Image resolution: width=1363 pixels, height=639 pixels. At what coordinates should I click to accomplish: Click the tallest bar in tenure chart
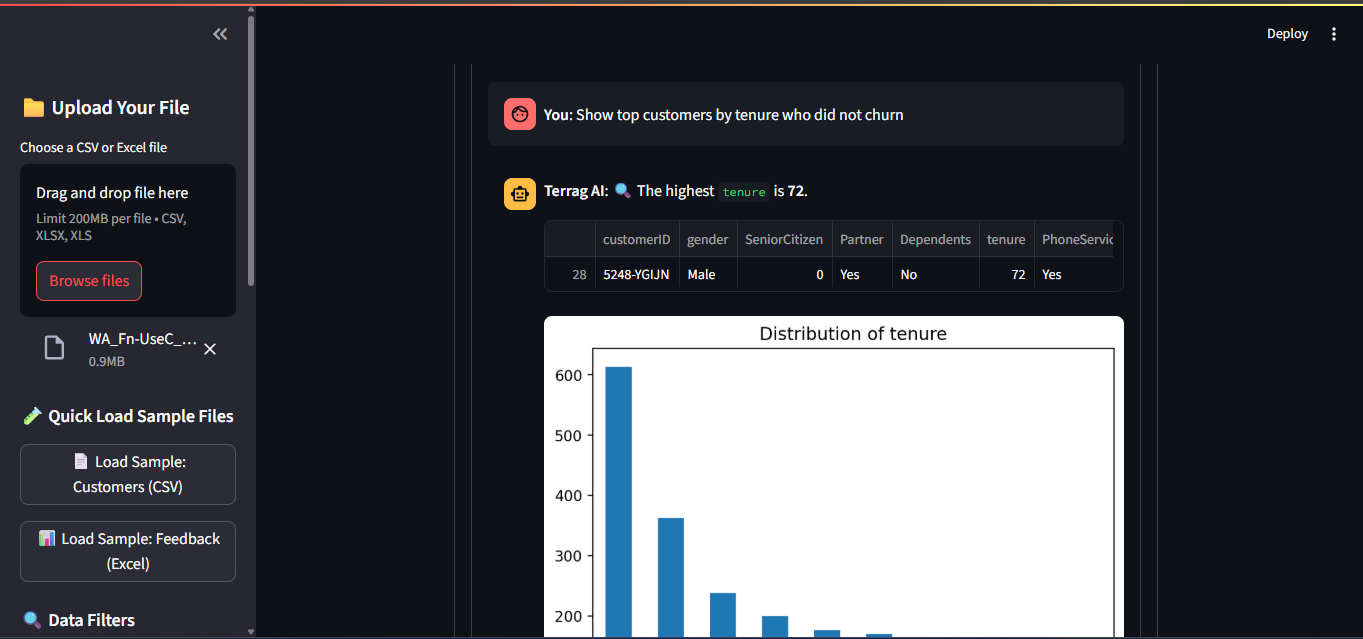[x=618, y=500]
